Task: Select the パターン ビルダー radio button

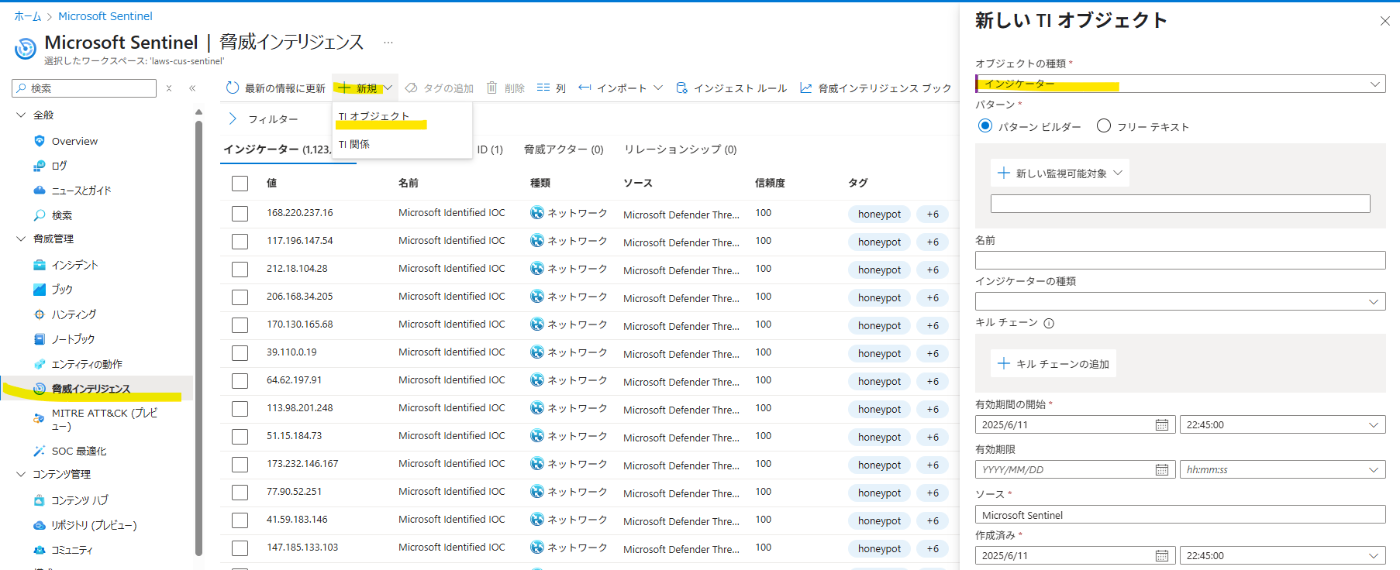Action: pyautogui.click(x=985, y=126)
